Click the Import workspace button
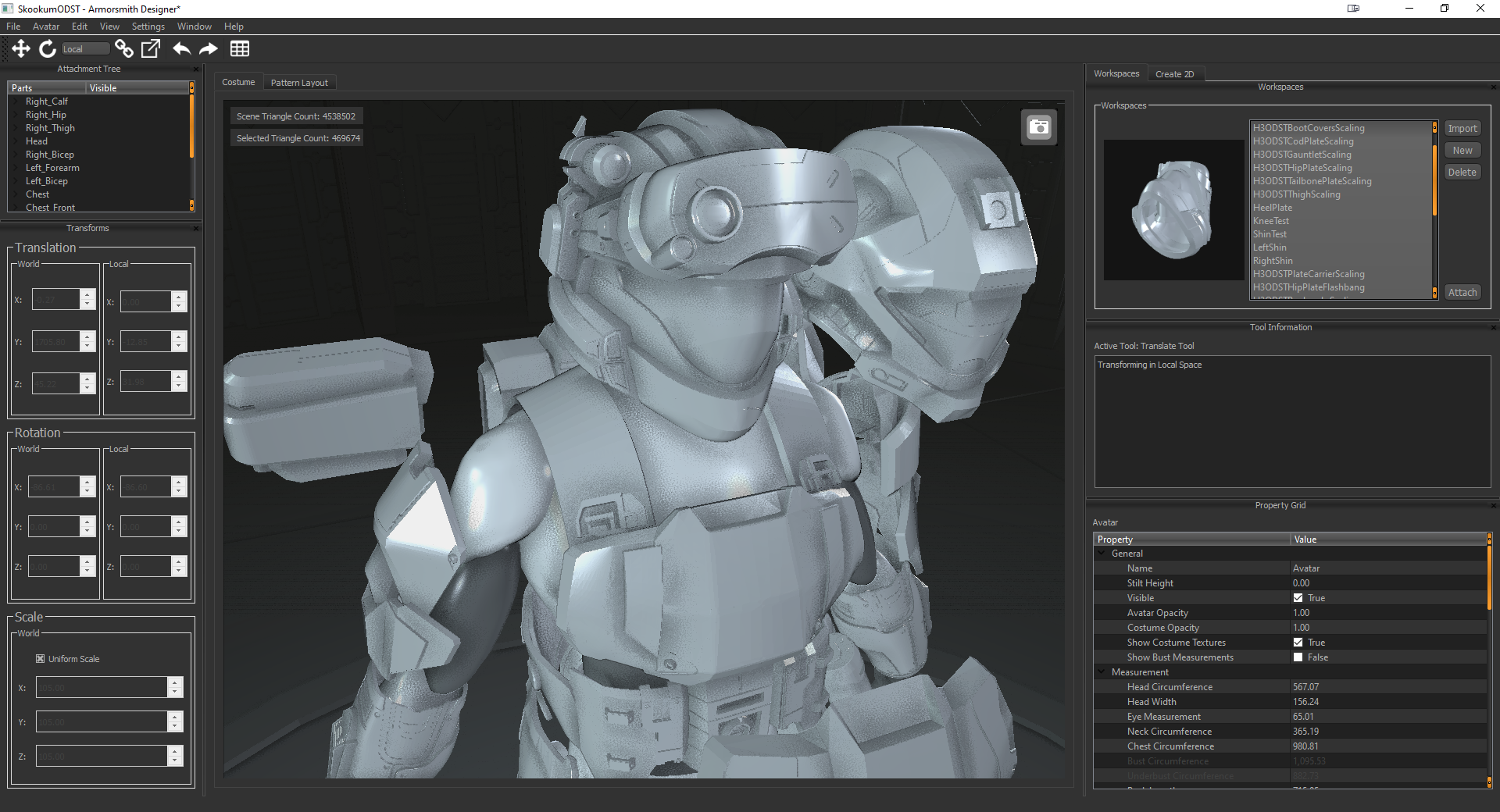1500x812 pixels. coord(1462,129)
